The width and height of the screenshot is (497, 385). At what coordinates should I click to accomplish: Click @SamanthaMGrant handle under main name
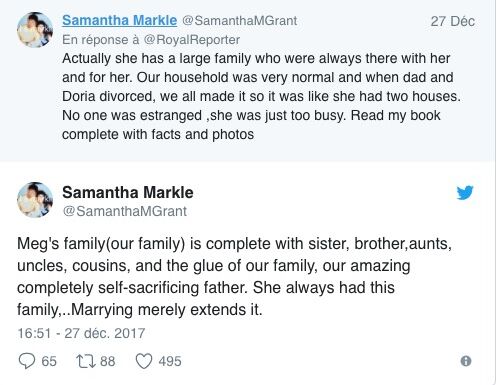(x=125, y=211)
